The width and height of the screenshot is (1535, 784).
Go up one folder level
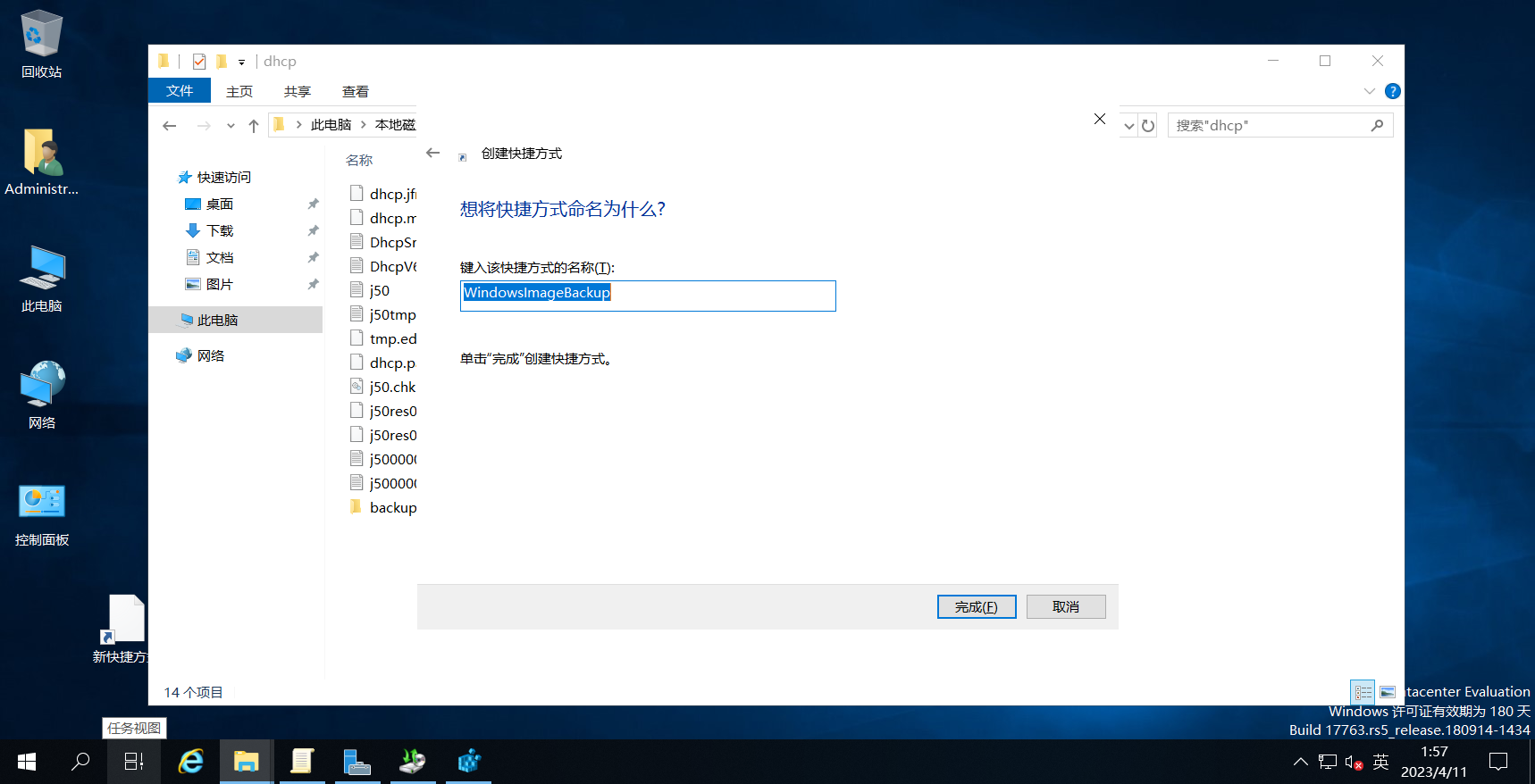point(254,126)
